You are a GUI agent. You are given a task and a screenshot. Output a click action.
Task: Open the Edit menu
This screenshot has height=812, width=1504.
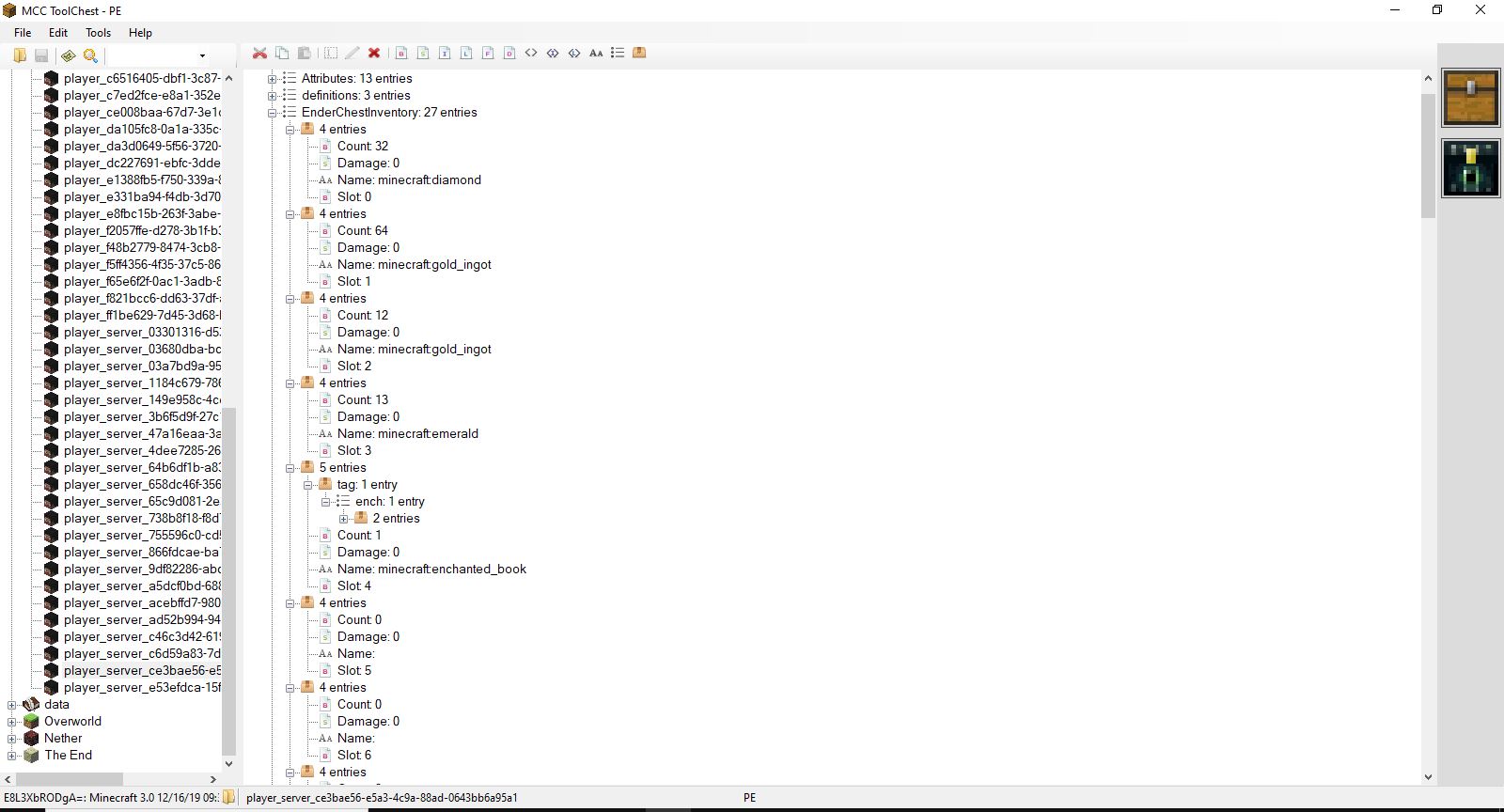[x=58, y=33]
